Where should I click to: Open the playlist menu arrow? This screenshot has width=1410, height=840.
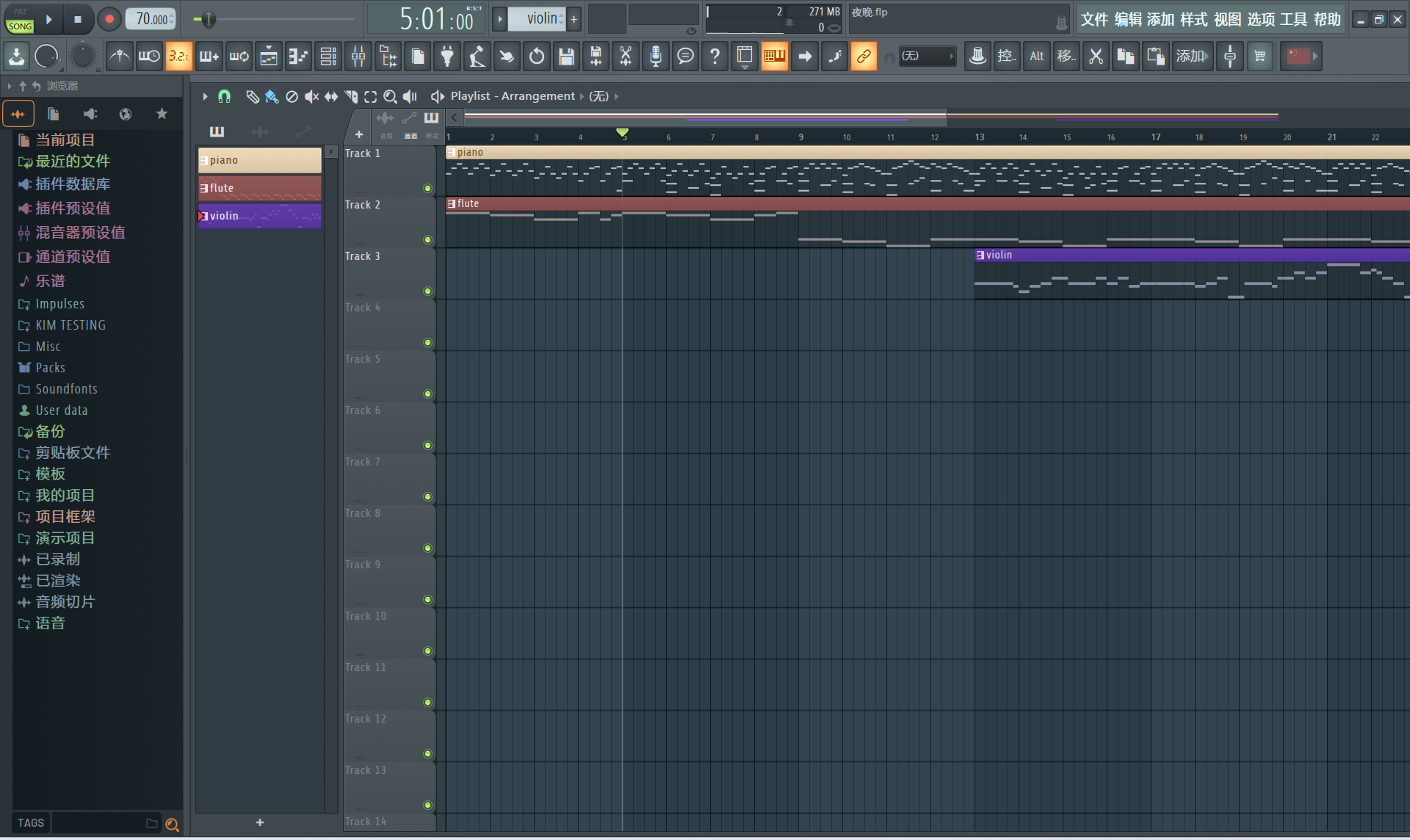pos(205,96)
